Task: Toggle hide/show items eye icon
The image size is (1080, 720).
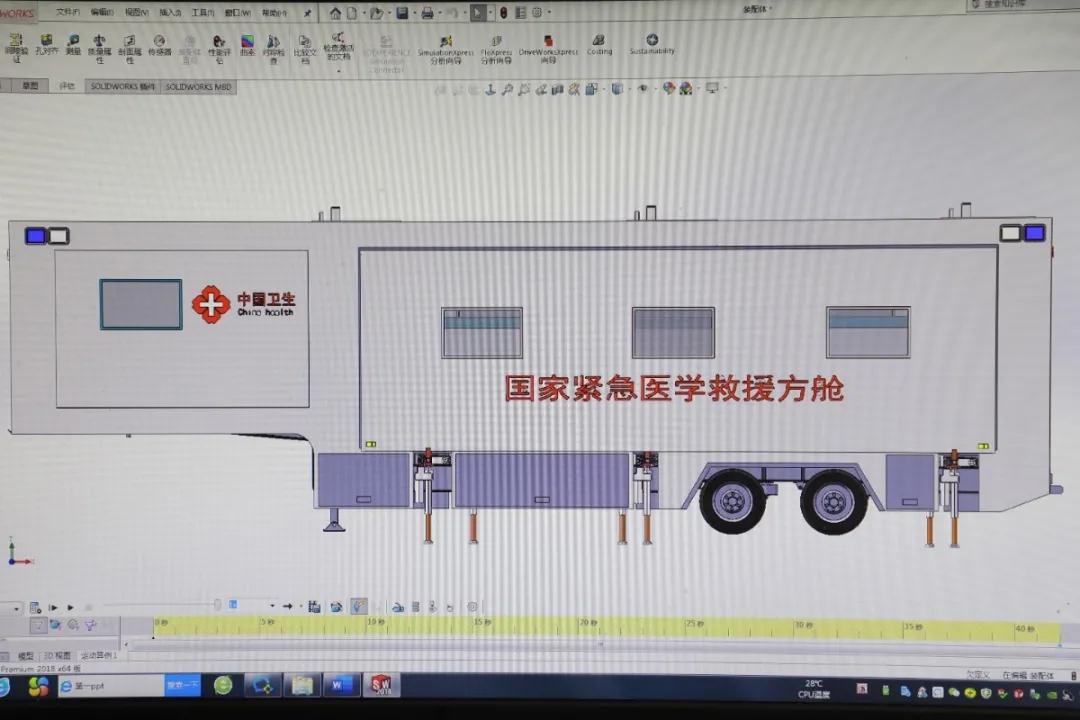Action: pyautogui.click(x=642, y=89)
